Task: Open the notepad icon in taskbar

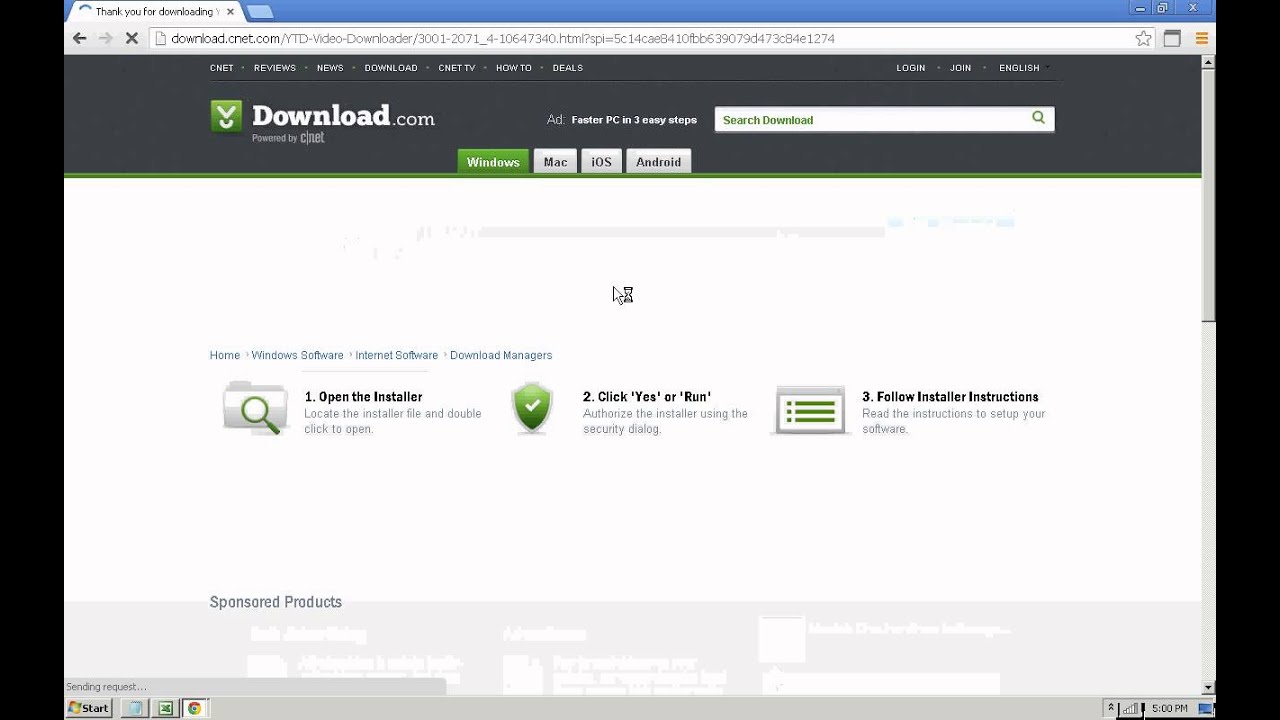Action: 135,708
